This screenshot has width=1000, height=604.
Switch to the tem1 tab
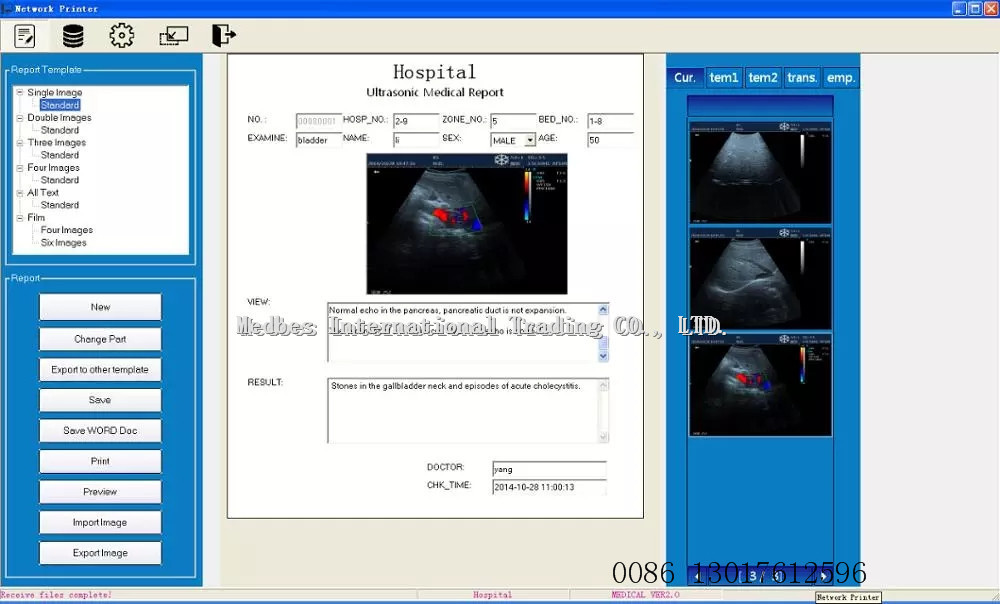(724, 78)
